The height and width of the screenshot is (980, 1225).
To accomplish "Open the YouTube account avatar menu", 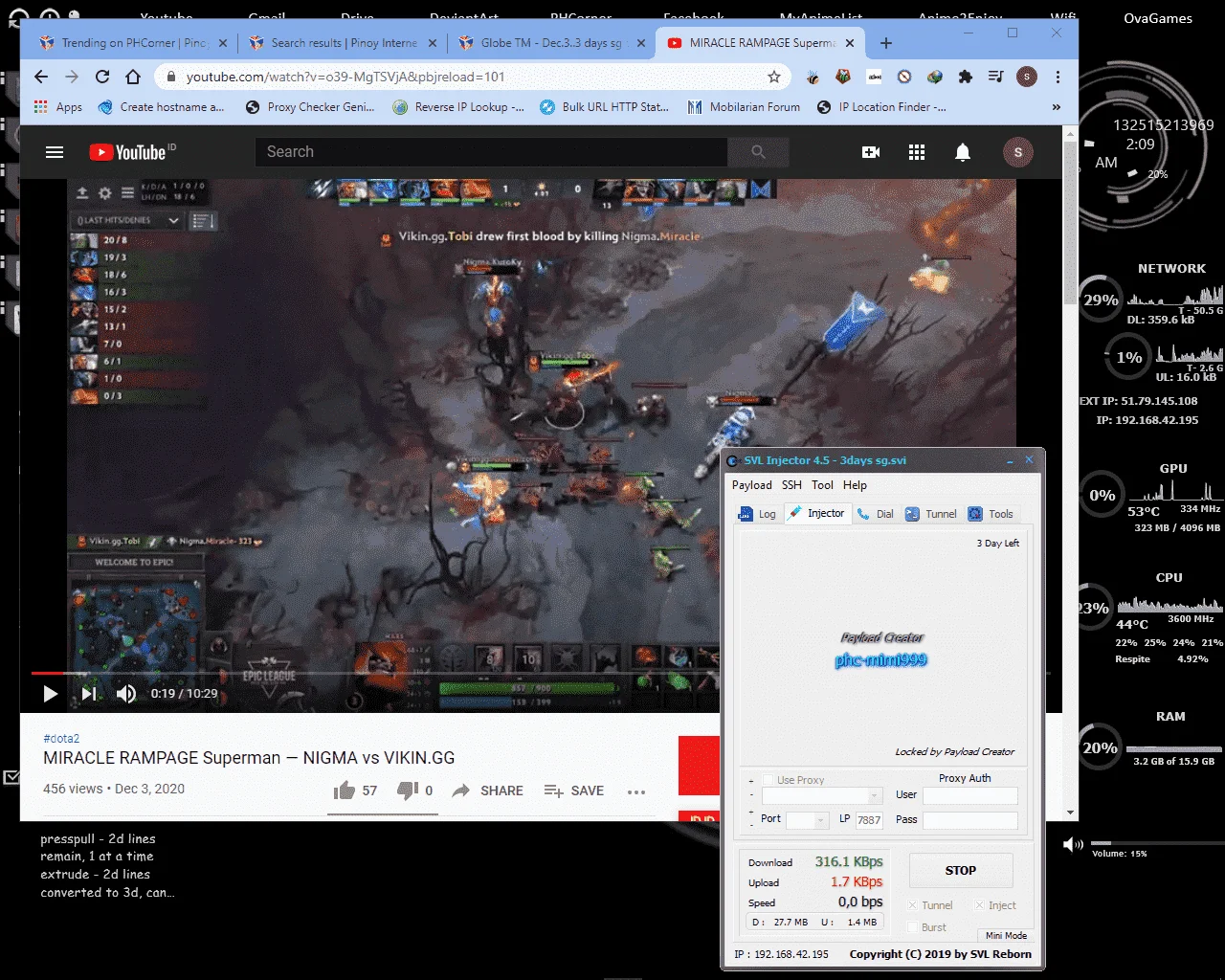I will point(1017,152).
